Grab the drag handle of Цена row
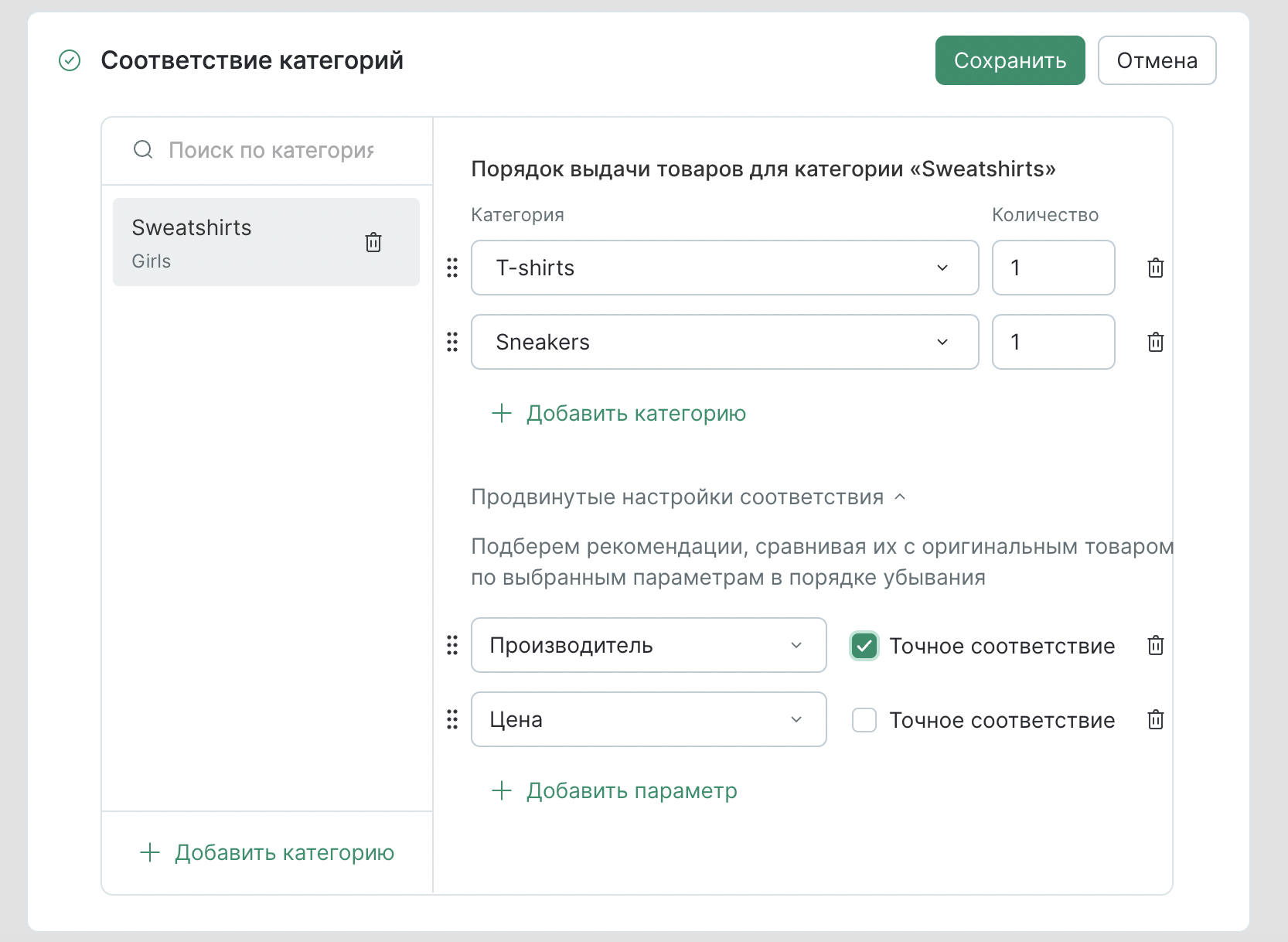The width and height of the screenshot is (1288, 942). point(452,719)
